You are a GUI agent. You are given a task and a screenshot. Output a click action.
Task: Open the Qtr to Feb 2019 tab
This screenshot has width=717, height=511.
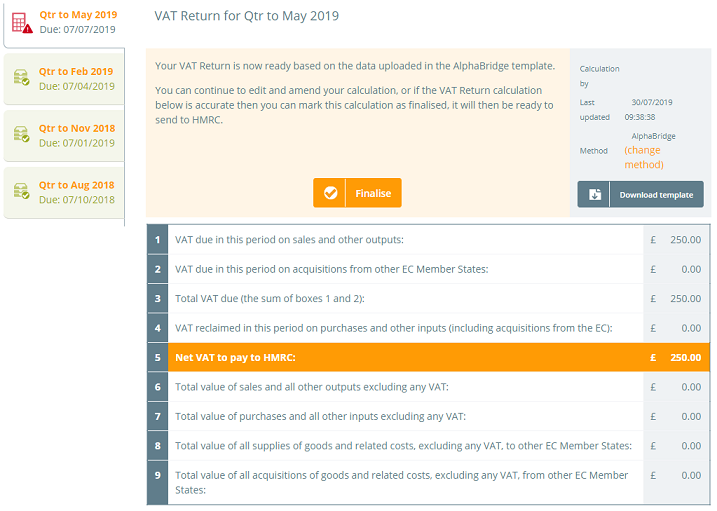(x=64, y=79)
